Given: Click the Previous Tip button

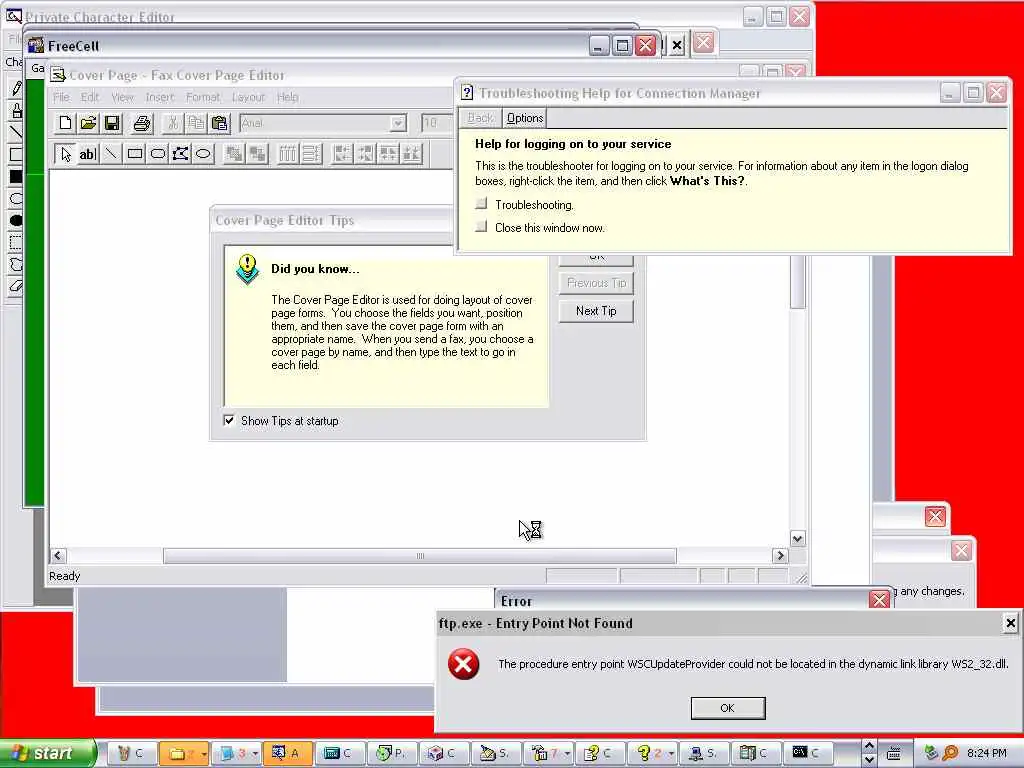Looking at the screenshot, I should pos(596,283).
